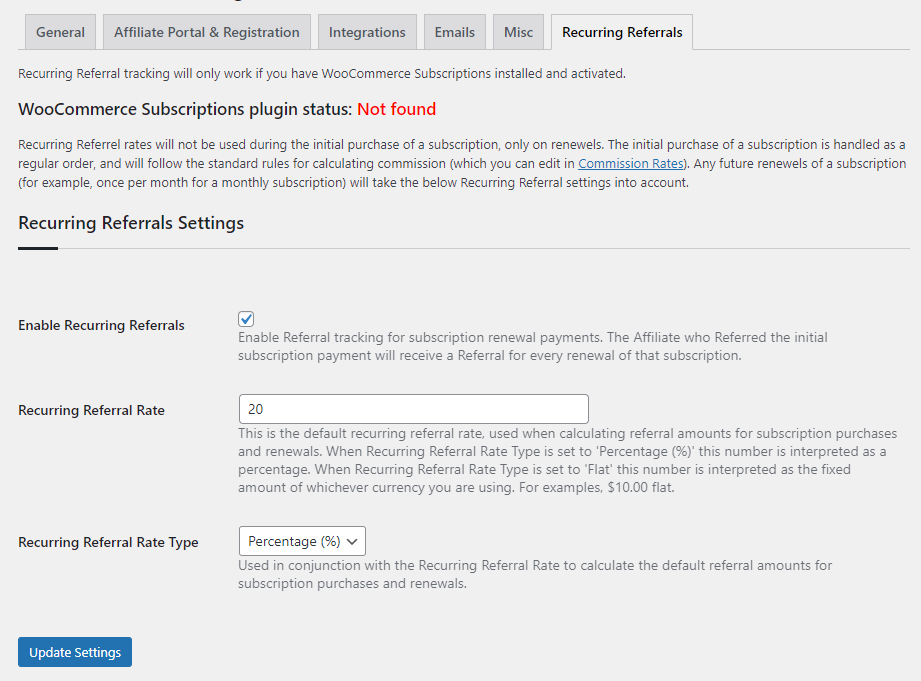Select the value 20 in the rate field
The image size is (921, 681).
click(x=252, y=408)
